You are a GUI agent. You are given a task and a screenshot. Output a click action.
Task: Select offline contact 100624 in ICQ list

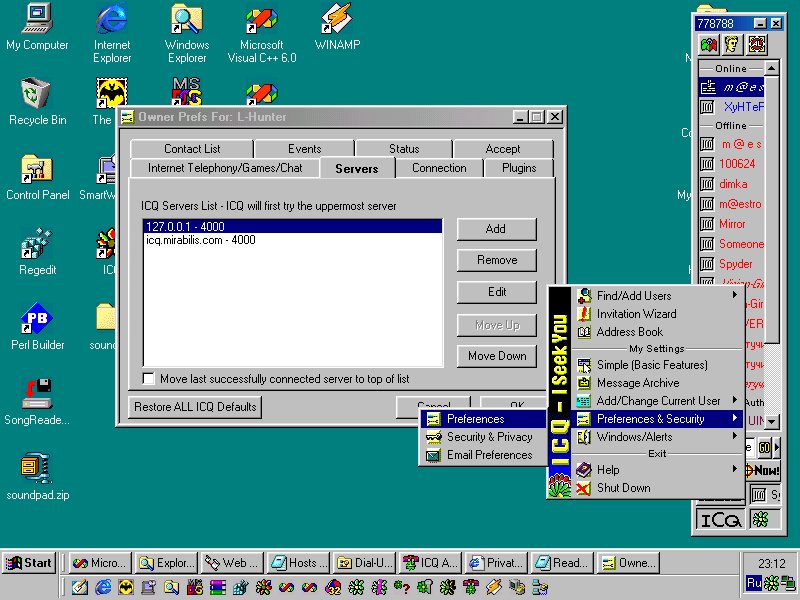coord(731,164)
